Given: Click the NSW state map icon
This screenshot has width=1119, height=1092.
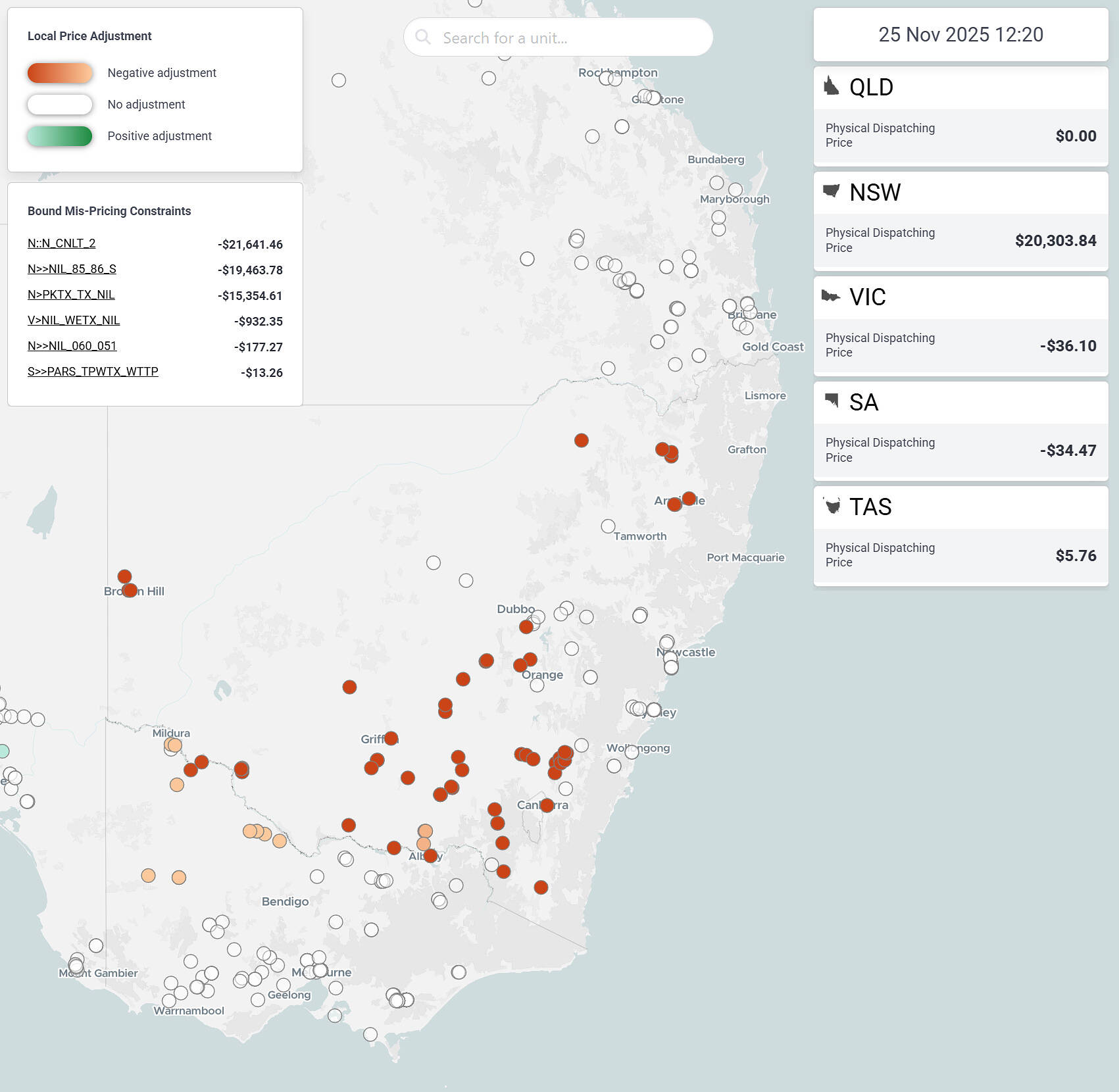Looking at the screenshot, I should coord(832,191).
